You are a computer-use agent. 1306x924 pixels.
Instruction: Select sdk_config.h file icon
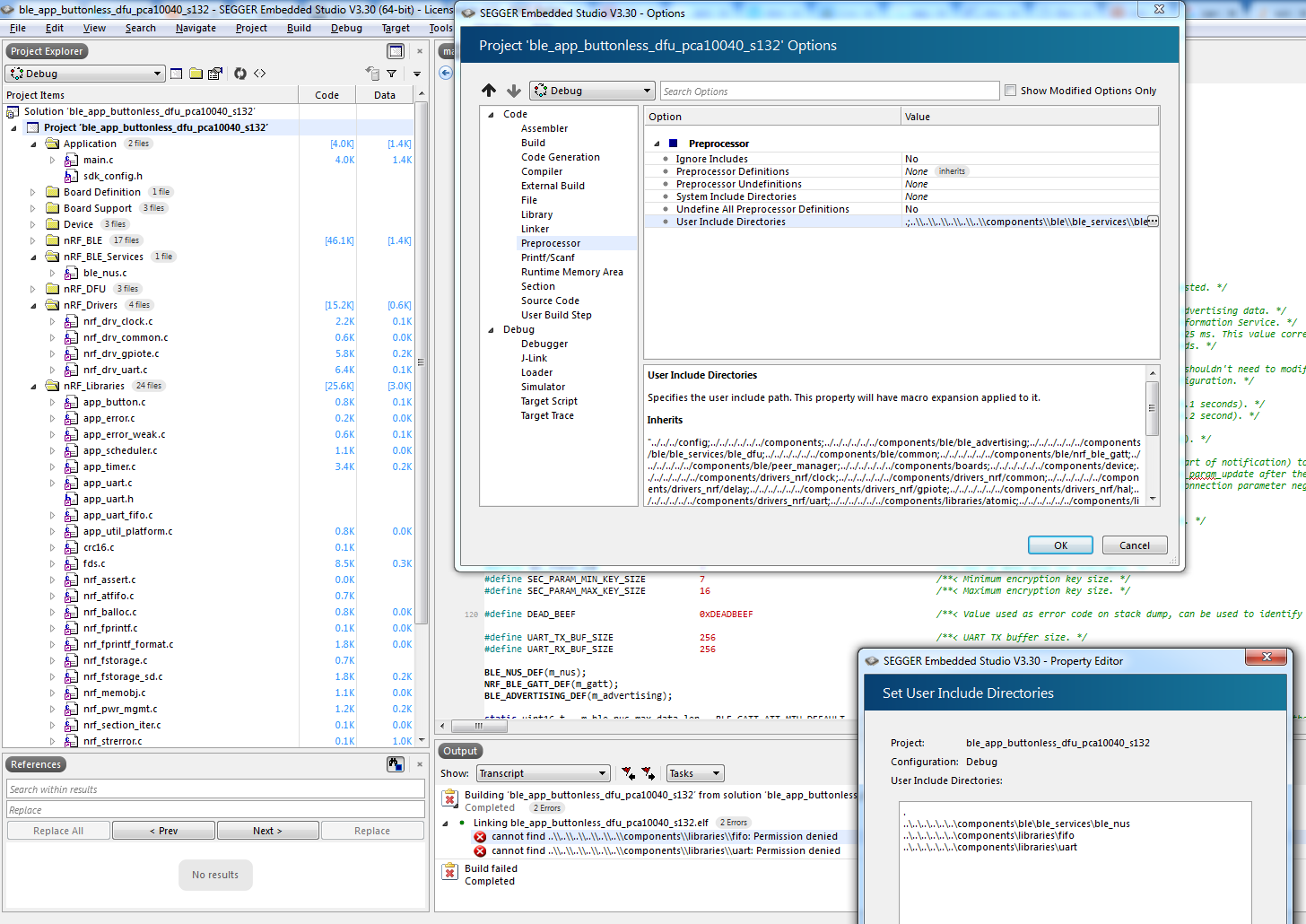coord(71,176)
